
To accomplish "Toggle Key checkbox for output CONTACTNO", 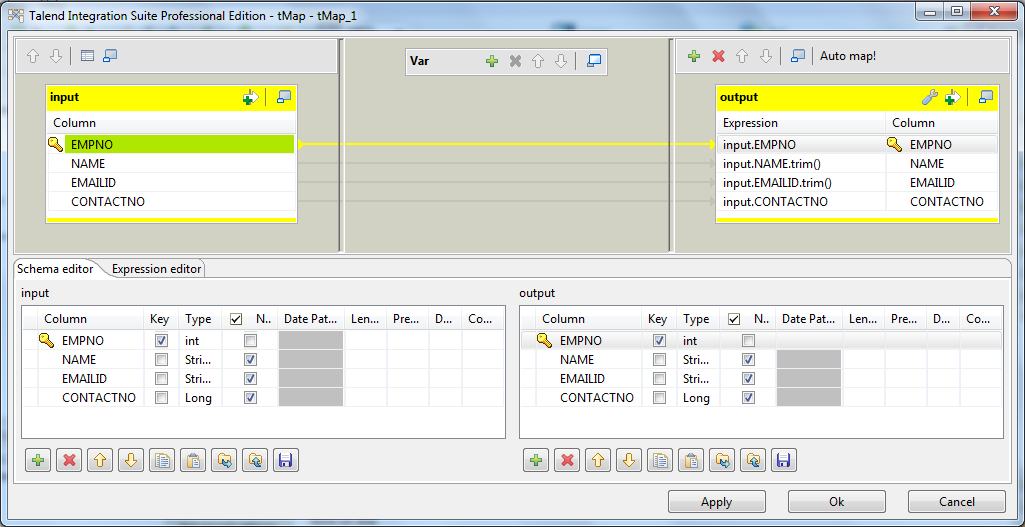I will 659,398.
